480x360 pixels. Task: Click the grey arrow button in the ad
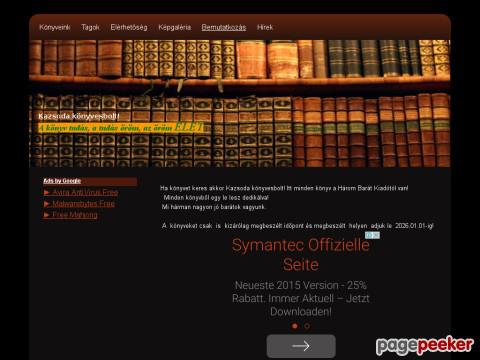301,346
